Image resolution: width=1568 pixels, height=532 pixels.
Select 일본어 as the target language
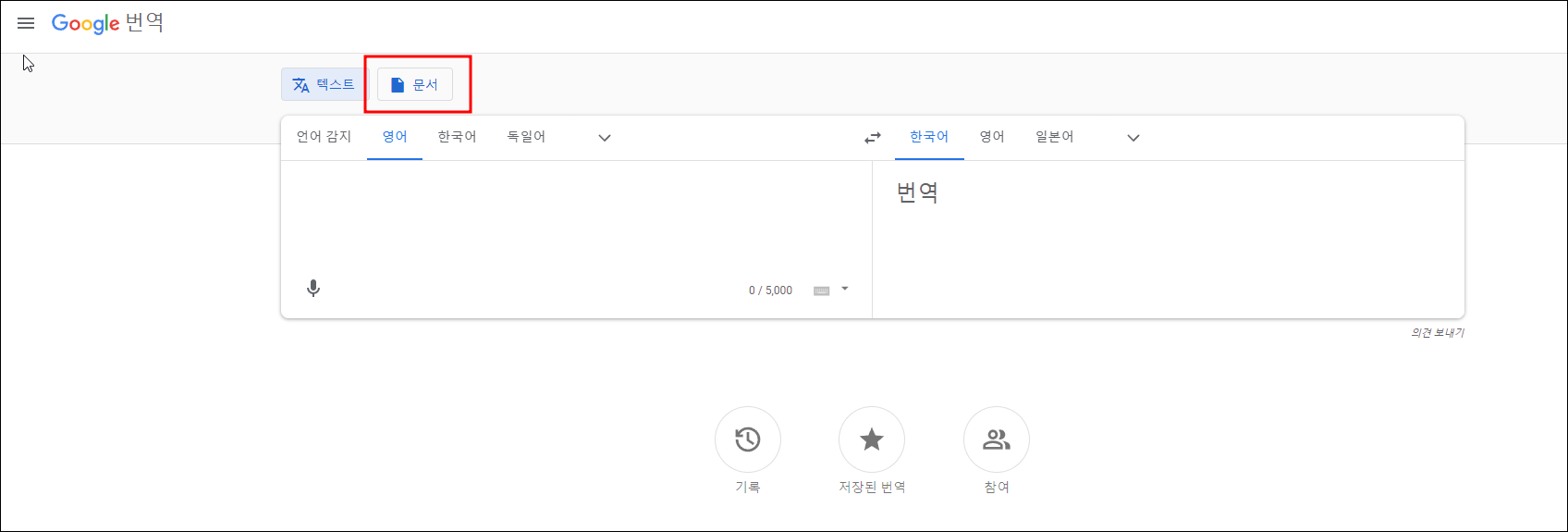(1055, 137)
